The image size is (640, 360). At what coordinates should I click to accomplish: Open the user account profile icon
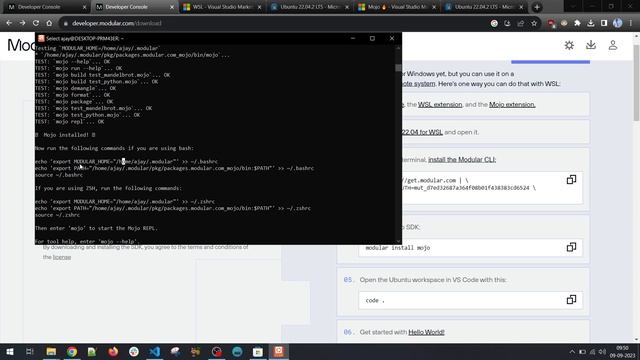tap(613, 45)
